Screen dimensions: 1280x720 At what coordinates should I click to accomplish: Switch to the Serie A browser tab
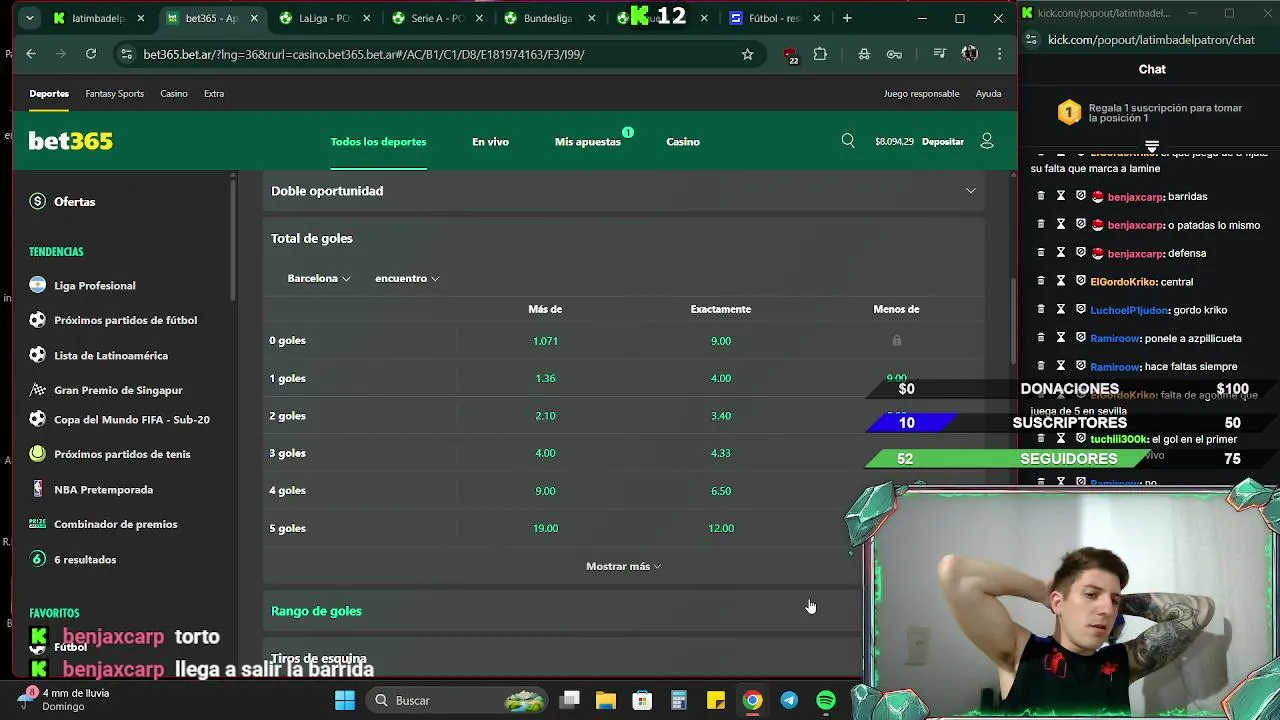click(435, 18)
